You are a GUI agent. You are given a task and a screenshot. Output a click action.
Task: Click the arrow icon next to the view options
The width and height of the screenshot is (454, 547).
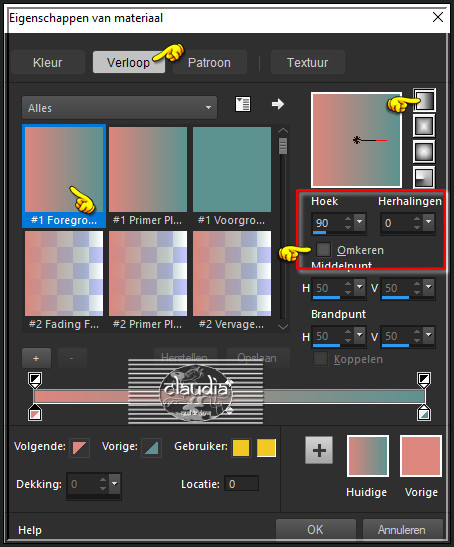point(278,104)
